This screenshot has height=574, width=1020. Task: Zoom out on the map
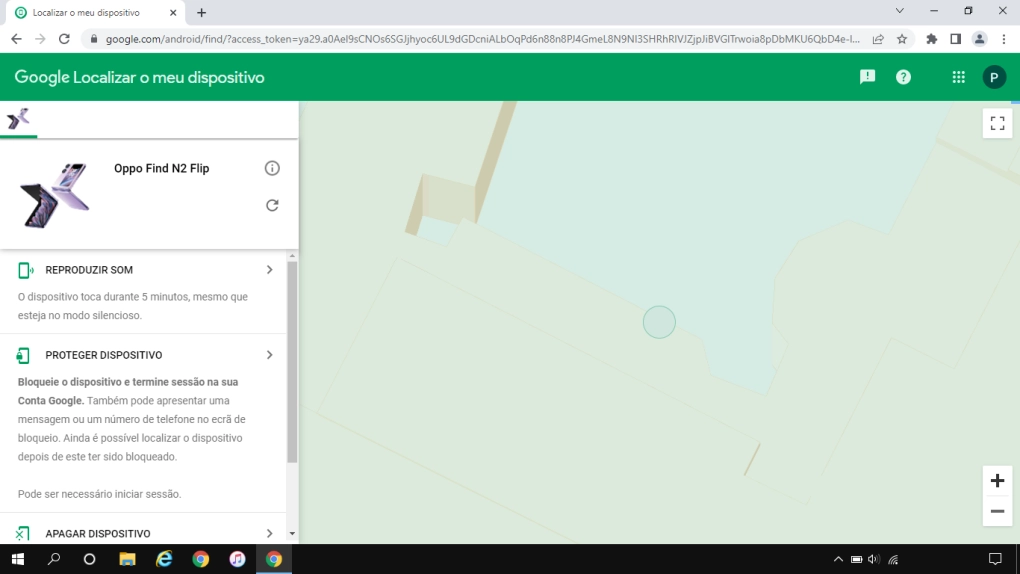pyautogui.click(x=997, y=511)
